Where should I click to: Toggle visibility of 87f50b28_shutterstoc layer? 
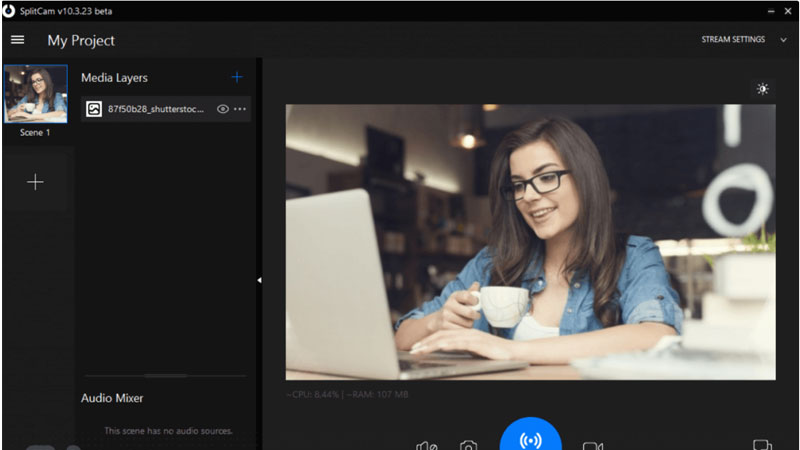point(222,109)
